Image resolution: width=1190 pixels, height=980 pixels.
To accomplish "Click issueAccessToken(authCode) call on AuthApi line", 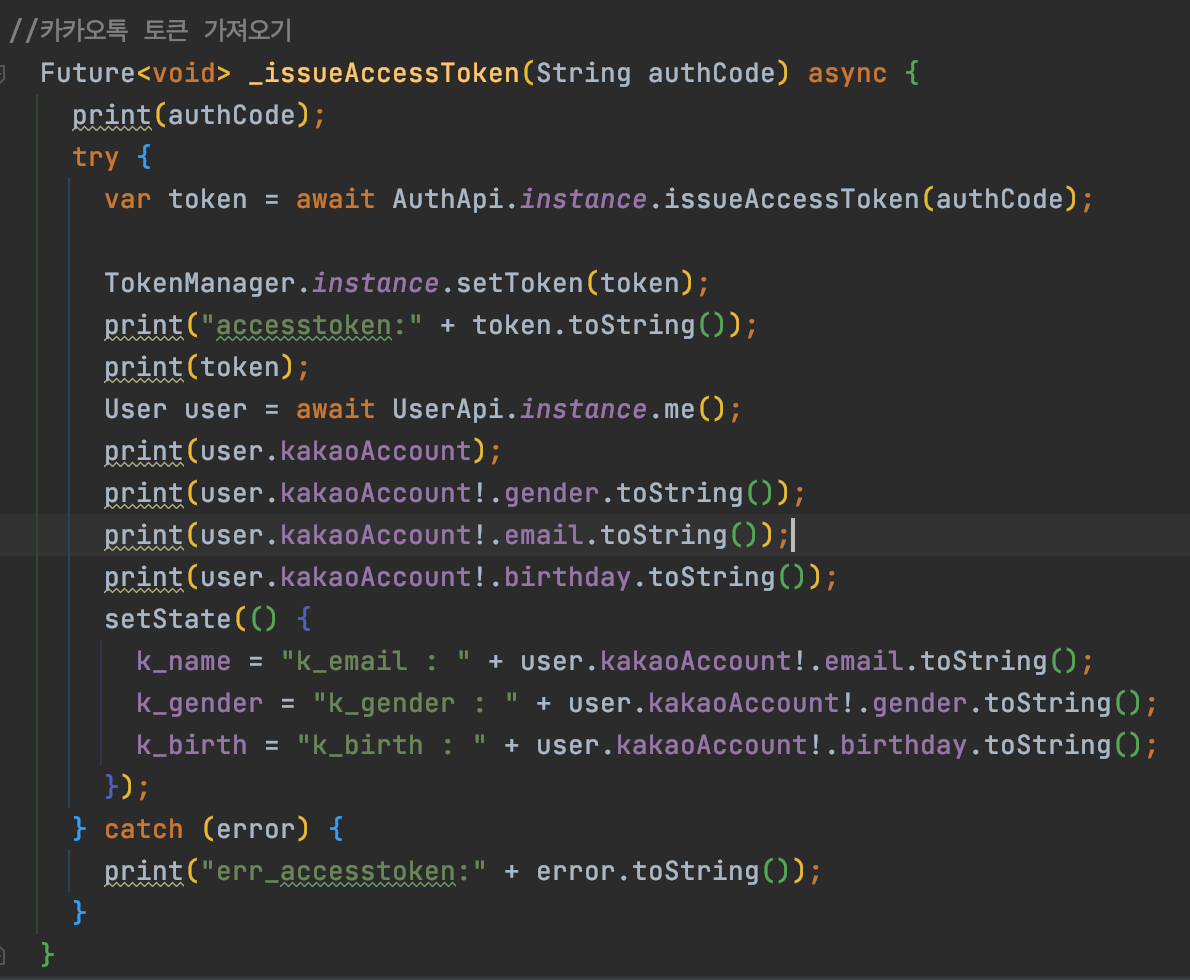I will [871, 199].
